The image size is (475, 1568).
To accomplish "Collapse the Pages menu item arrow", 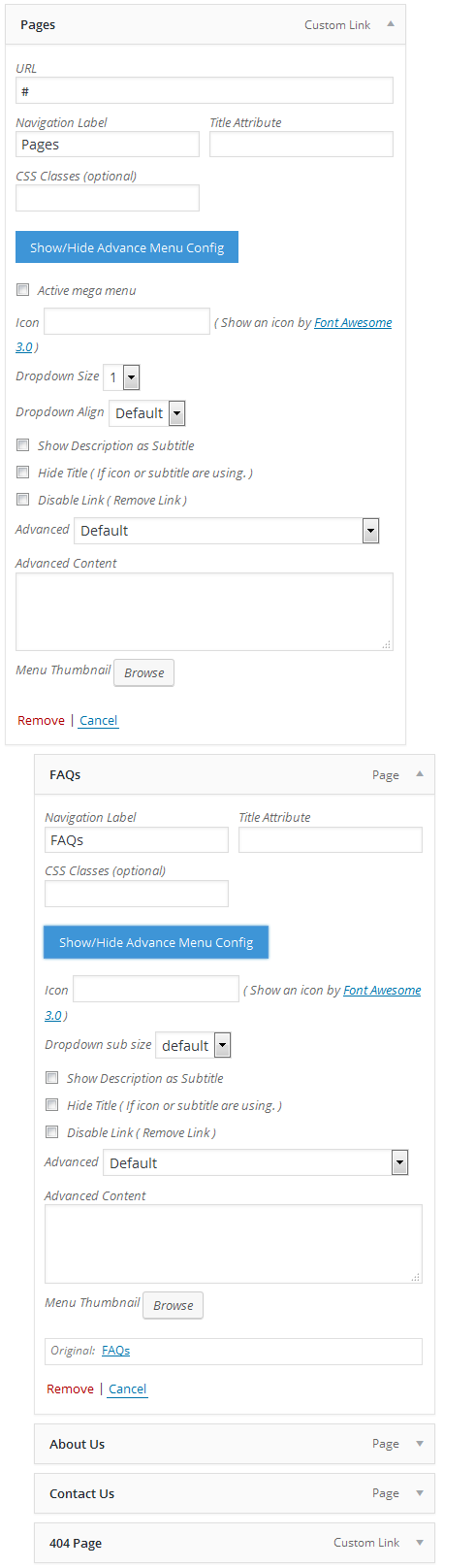I will 391,24.
